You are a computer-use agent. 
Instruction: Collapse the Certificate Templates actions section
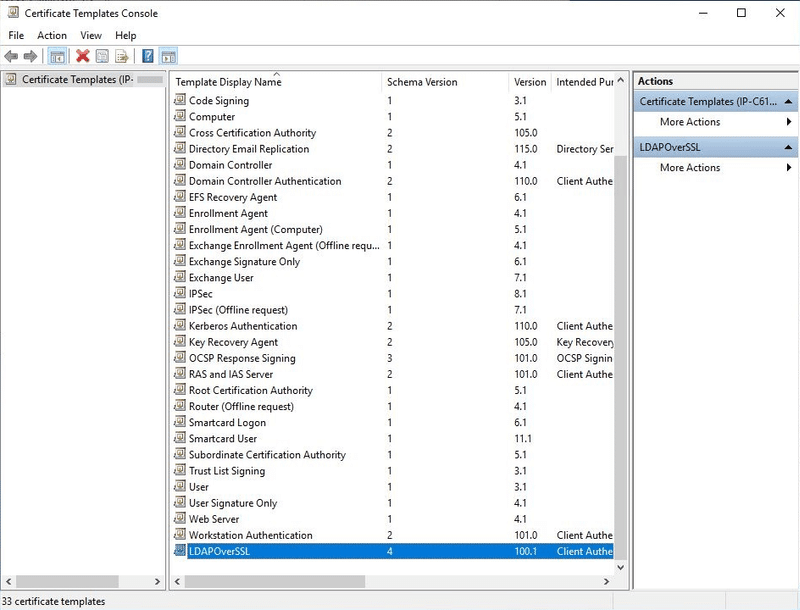click(788, 101)
